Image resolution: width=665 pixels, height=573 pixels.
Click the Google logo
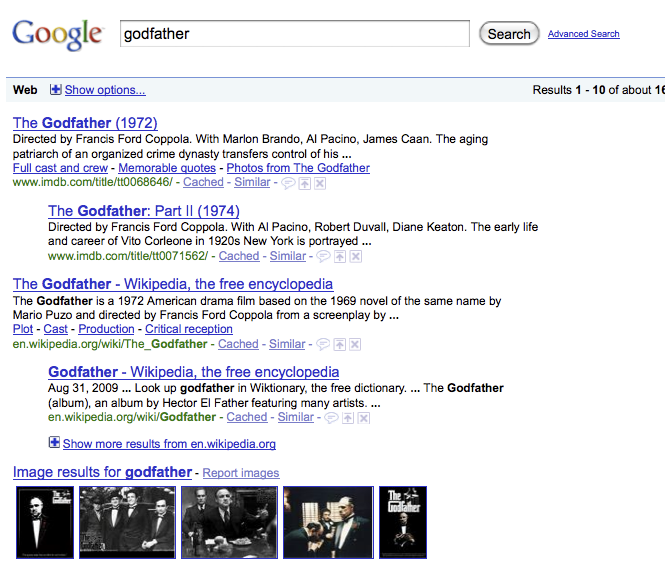pos(57,34)
